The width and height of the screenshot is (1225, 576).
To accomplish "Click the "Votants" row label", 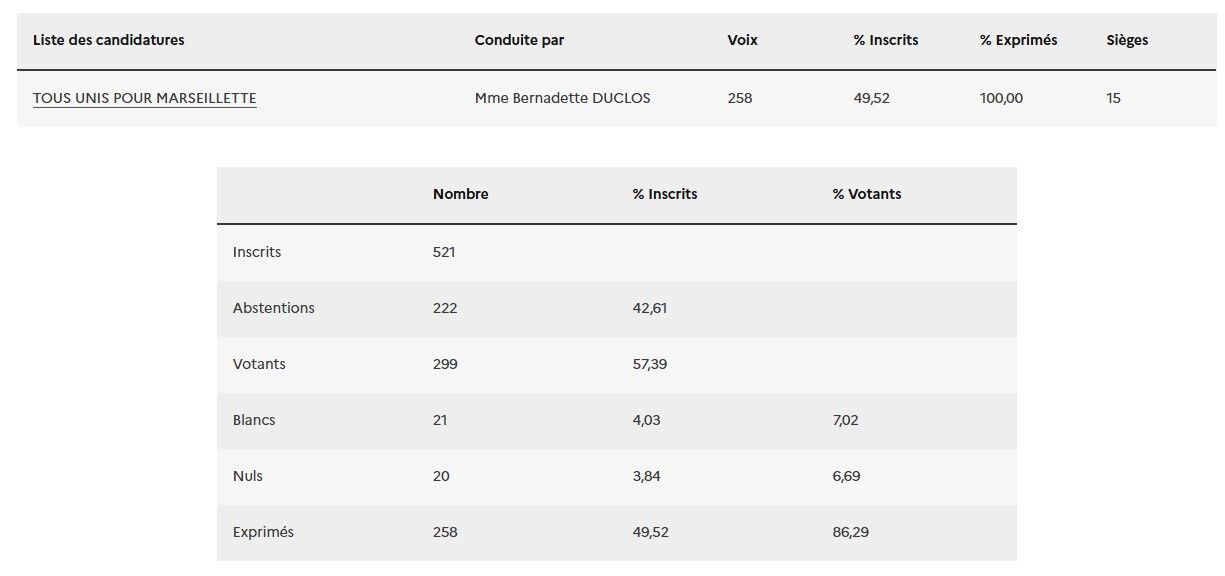I will click(259, 364).
